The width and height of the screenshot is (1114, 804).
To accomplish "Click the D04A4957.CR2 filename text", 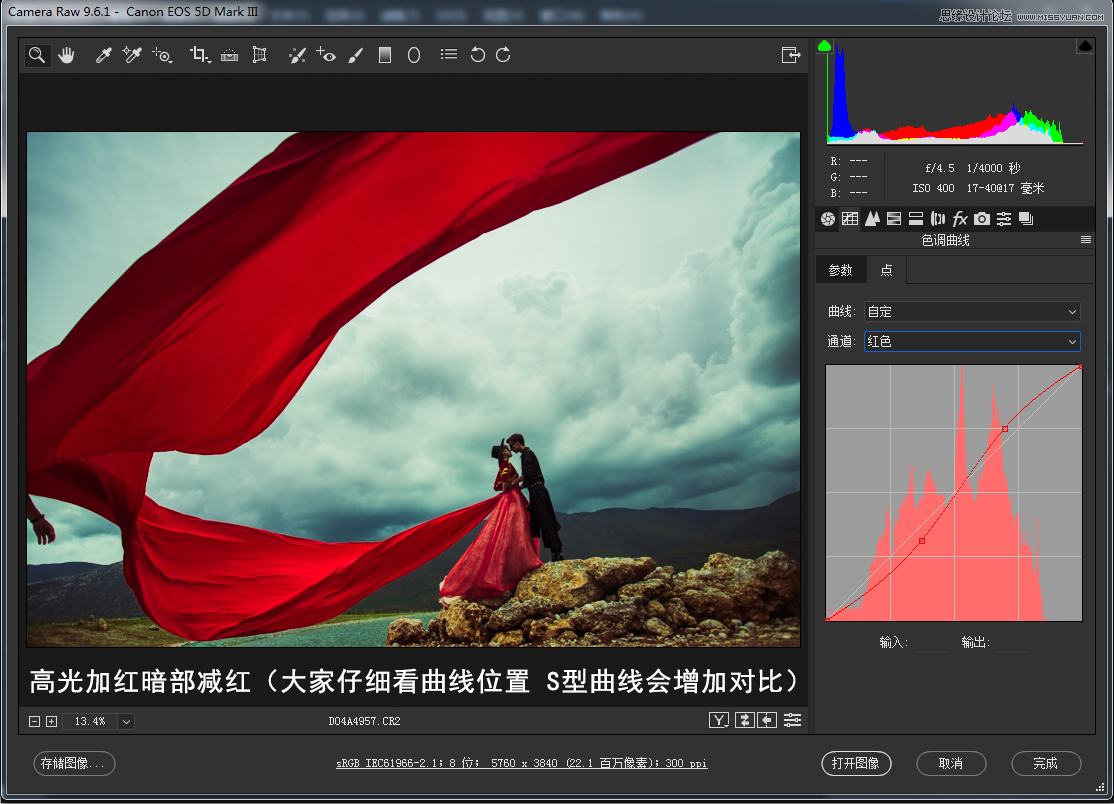I will pos(364,722).
